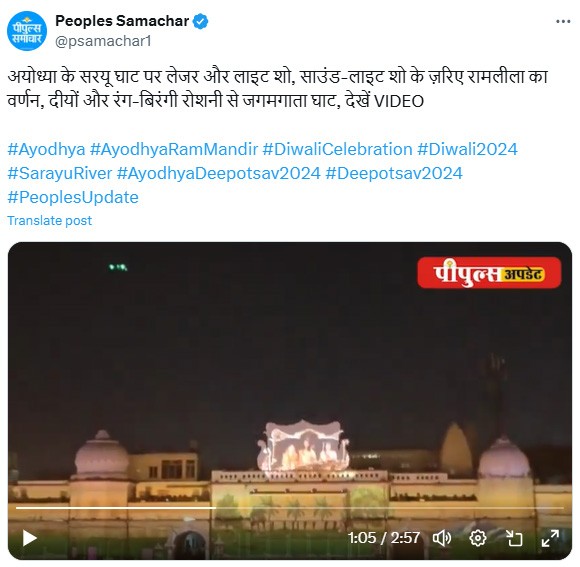Open the @psamachar1 handle link

click(x=103, y=41)
